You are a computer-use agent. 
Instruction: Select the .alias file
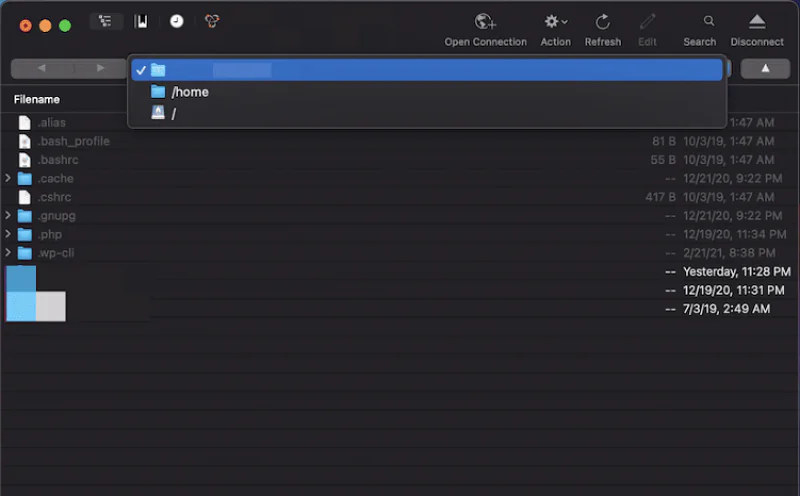[x=52, y=122]
